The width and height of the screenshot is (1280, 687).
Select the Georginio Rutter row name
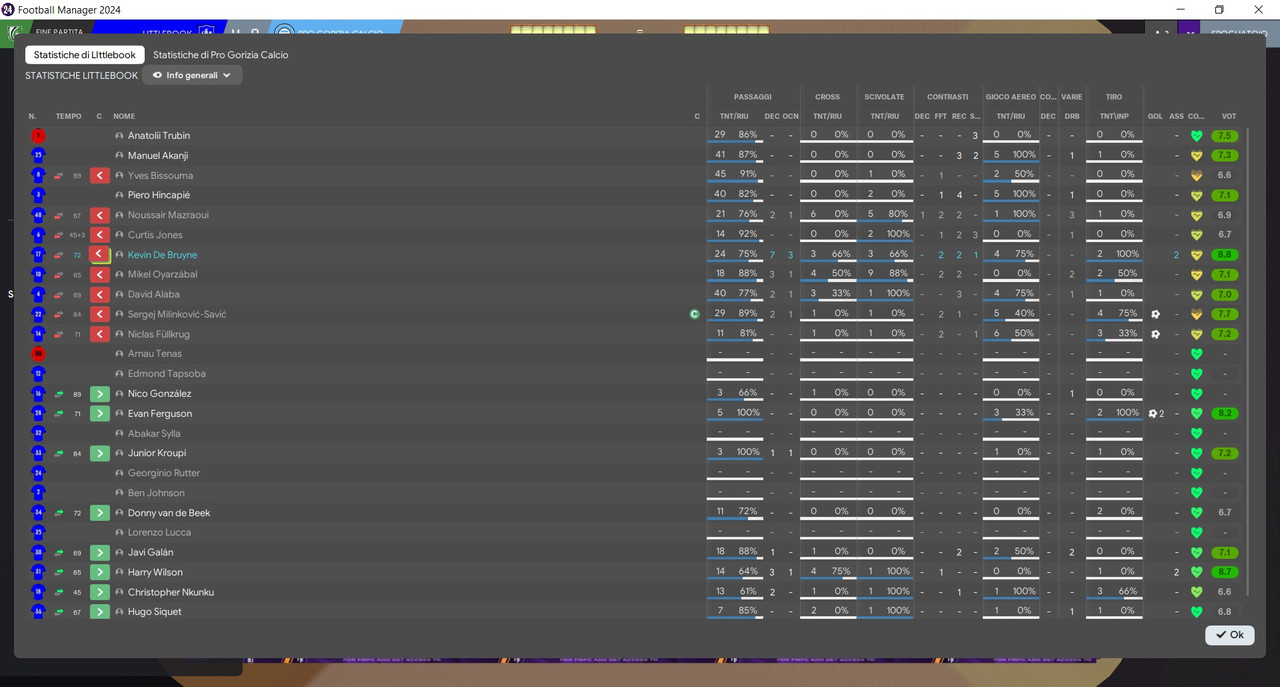click(x=164, y=473)
